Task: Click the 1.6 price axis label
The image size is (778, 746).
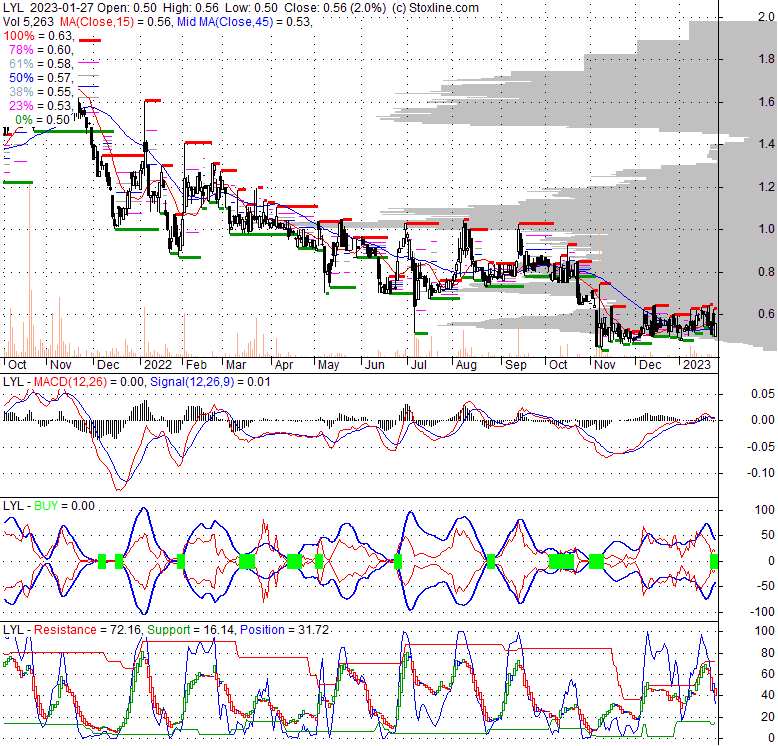Action: 766,102
